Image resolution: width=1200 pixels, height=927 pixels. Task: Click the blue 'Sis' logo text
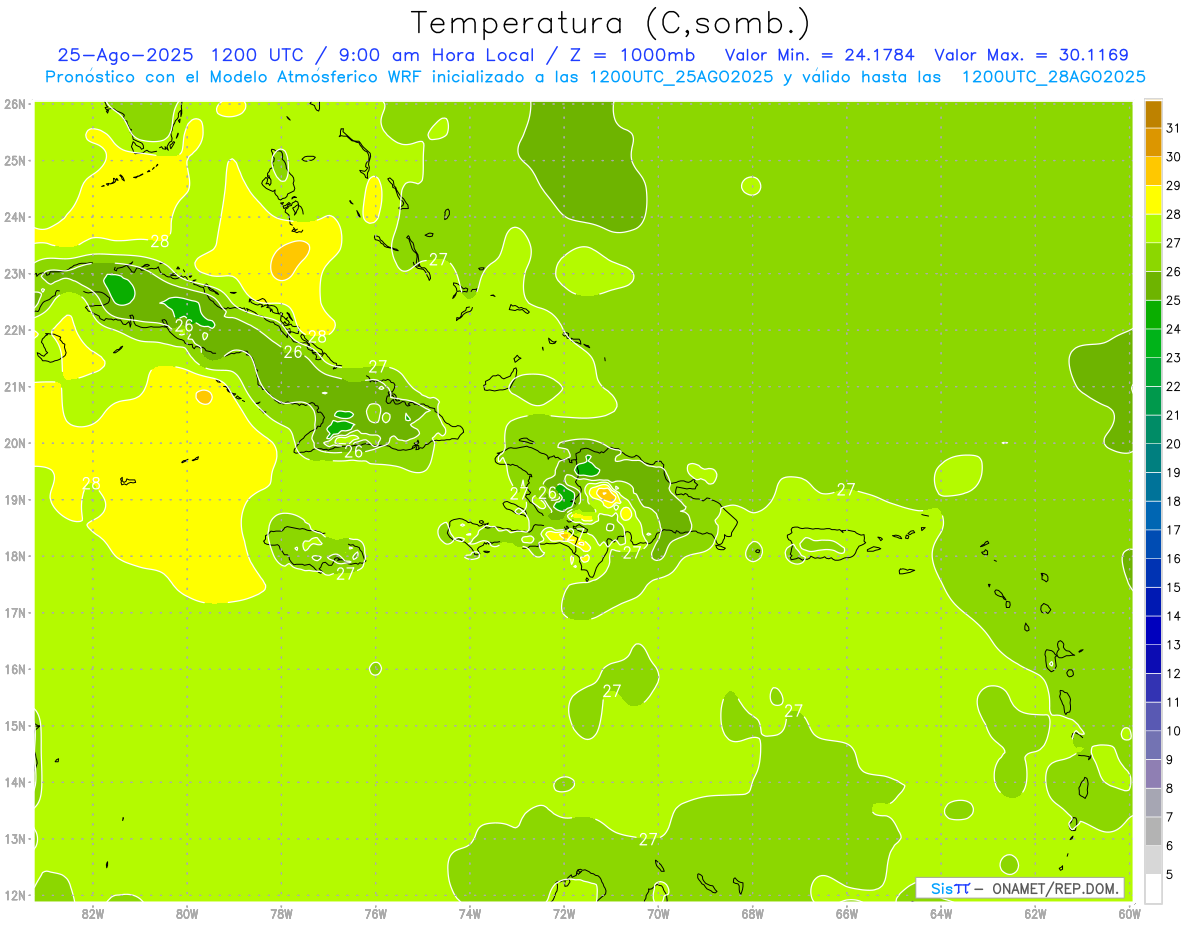[941, 888]
